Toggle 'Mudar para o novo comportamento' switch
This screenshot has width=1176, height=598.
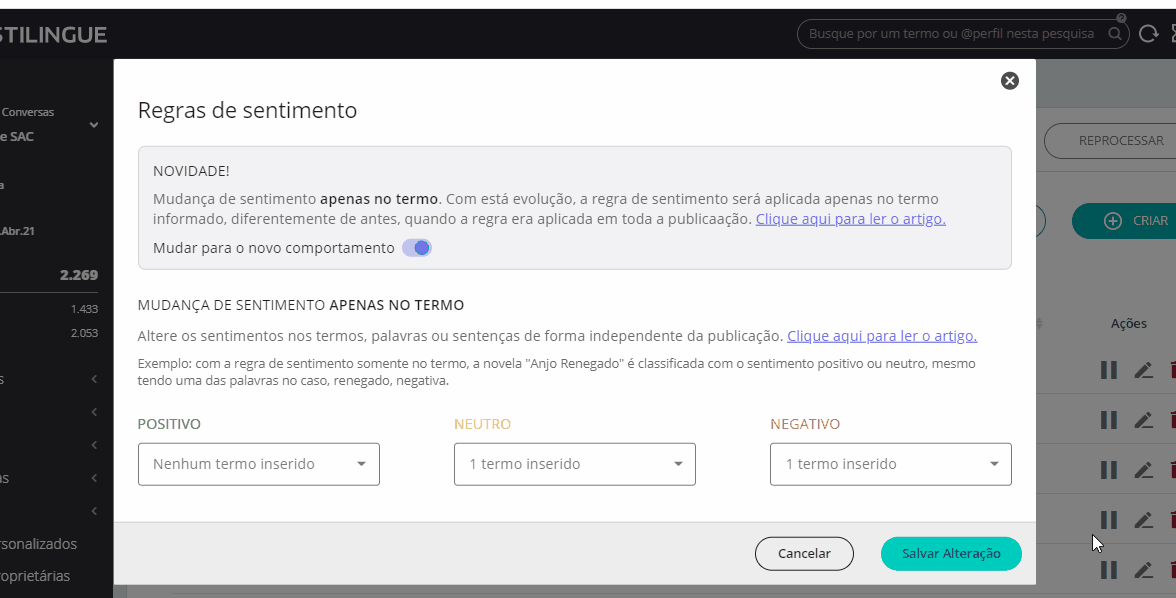pos(417,248)
